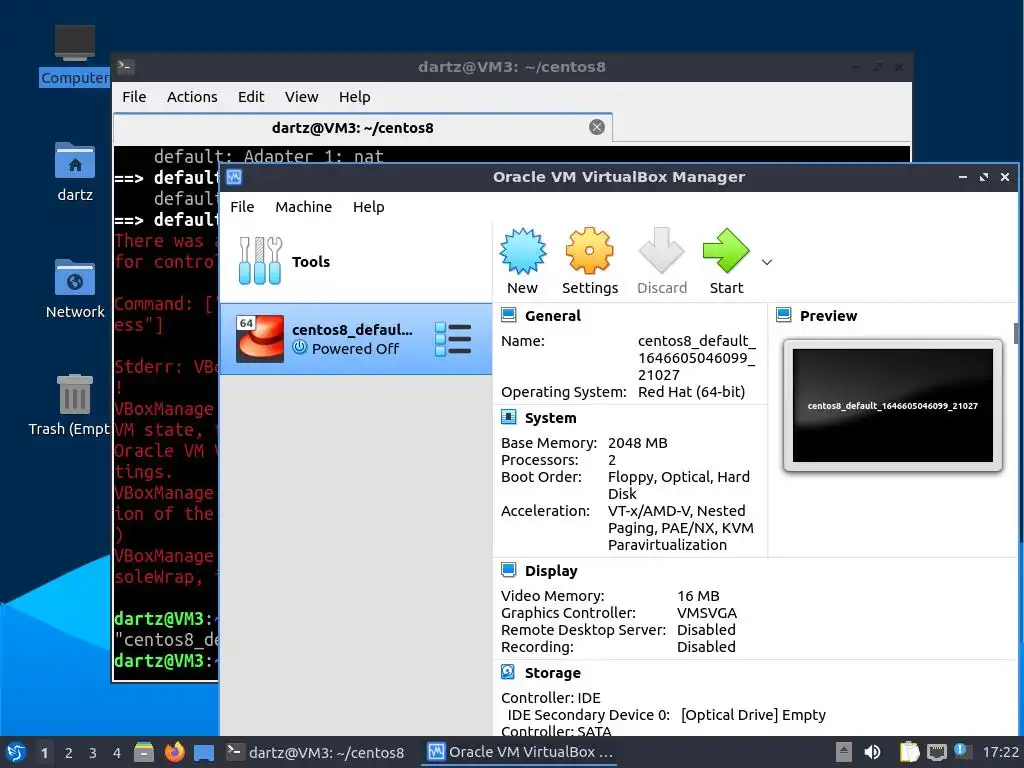Switch to workspace 2

click(x=69, y=753)
